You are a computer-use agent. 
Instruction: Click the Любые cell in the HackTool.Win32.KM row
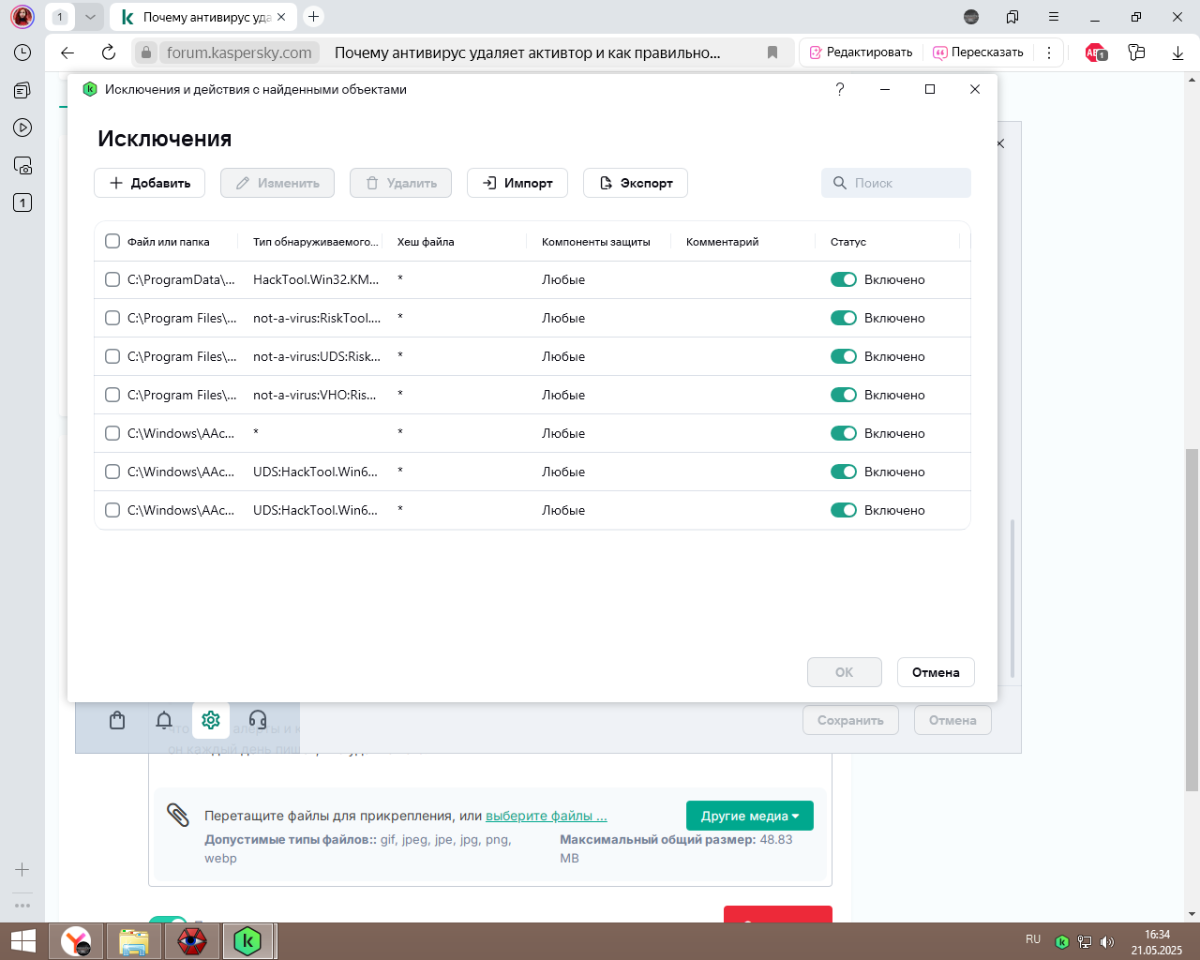coord(563,280)
